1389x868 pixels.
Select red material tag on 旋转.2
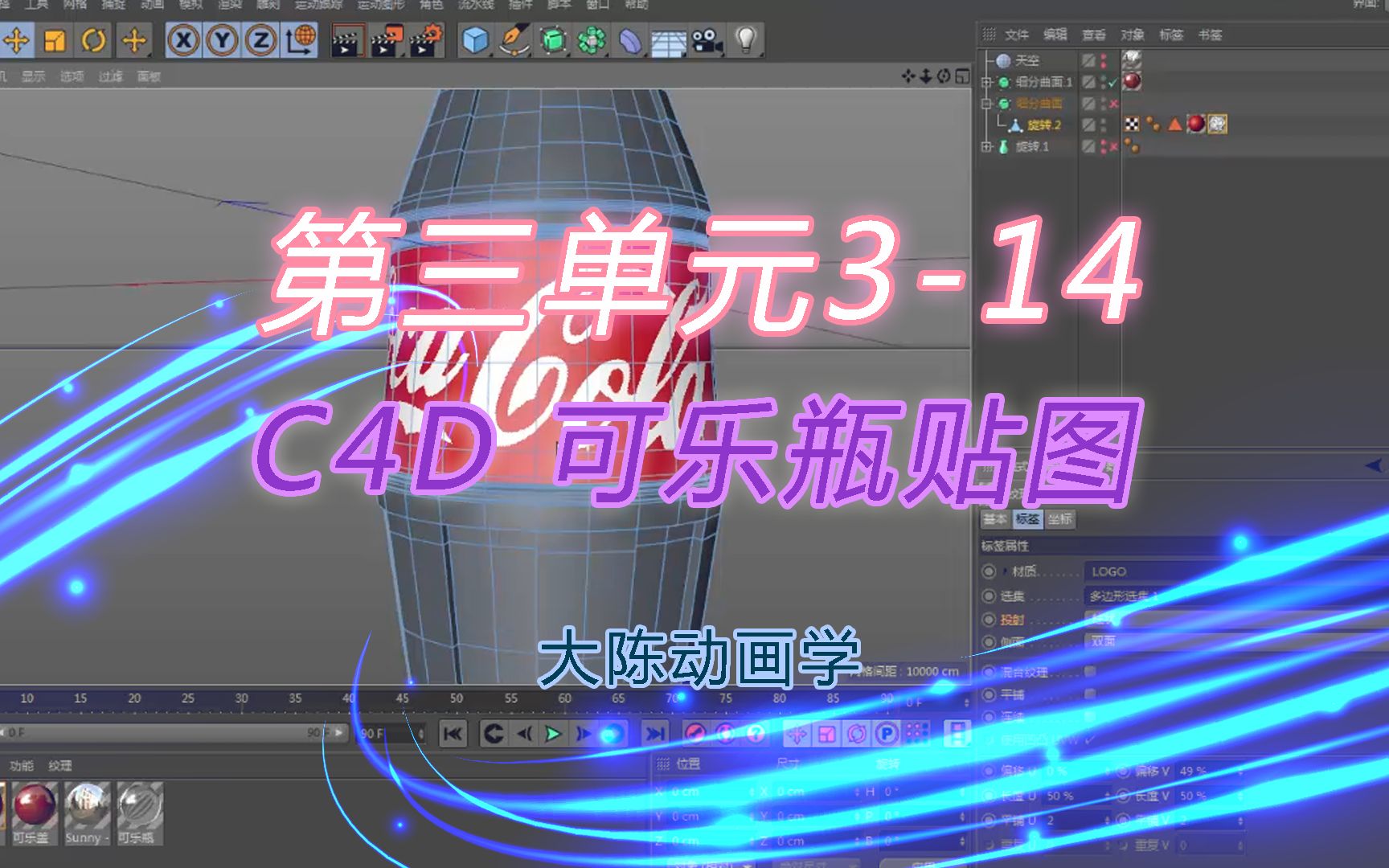click(x=1196, y=124)
